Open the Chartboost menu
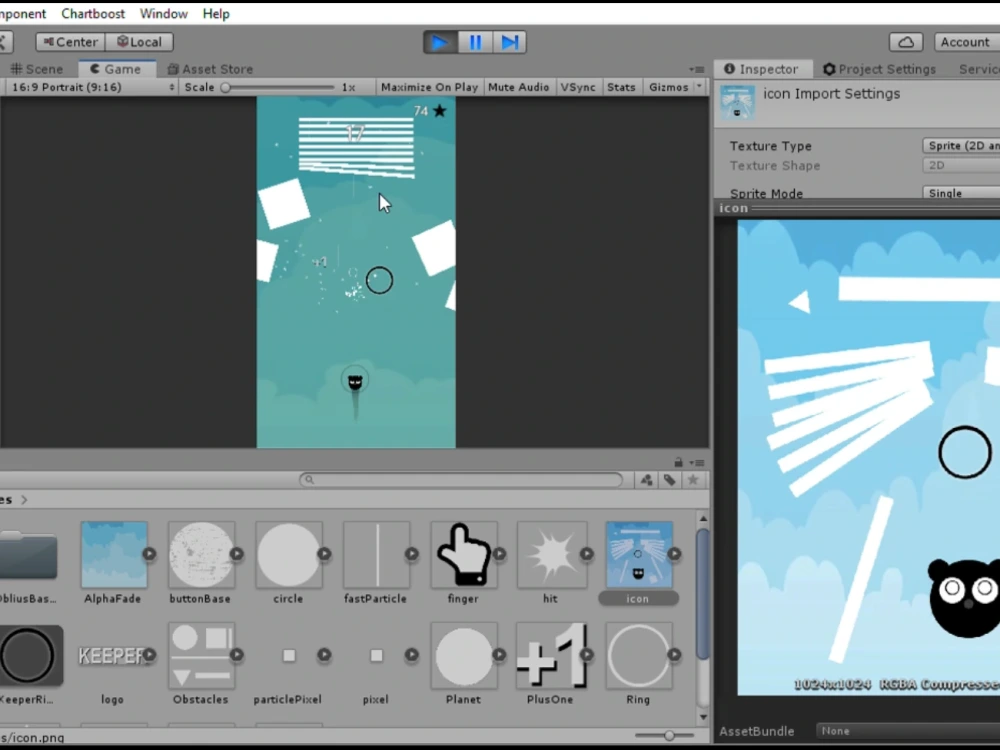 coord(93,13)
